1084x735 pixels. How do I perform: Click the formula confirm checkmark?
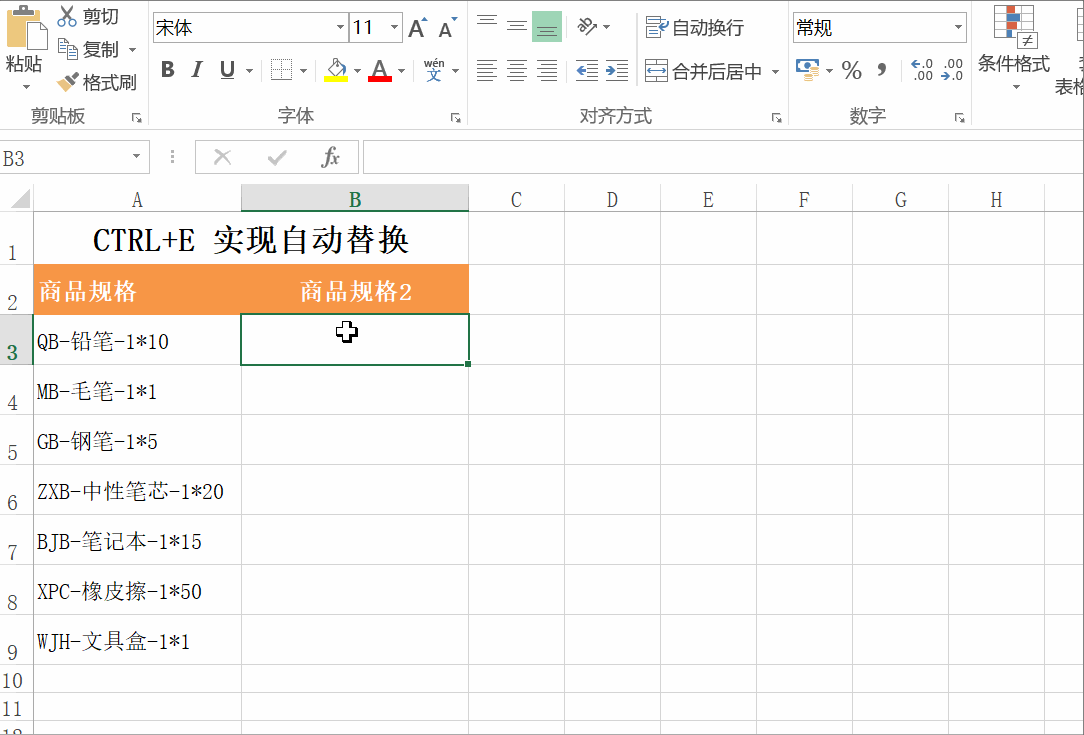click(x=277, y=158)
